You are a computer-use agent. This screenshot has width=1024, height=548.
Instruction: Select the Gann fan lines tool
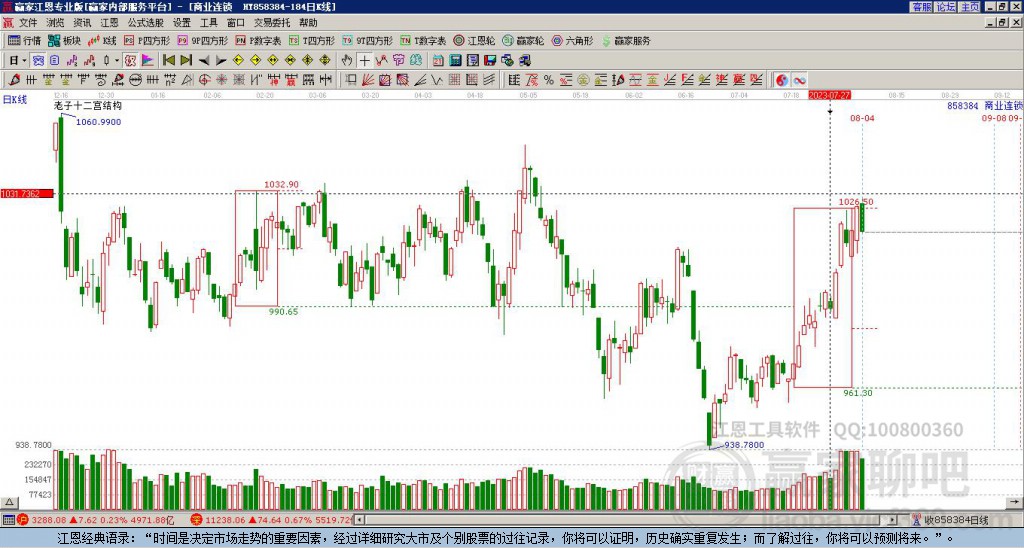pyautogui.click(x=368, y=80)
